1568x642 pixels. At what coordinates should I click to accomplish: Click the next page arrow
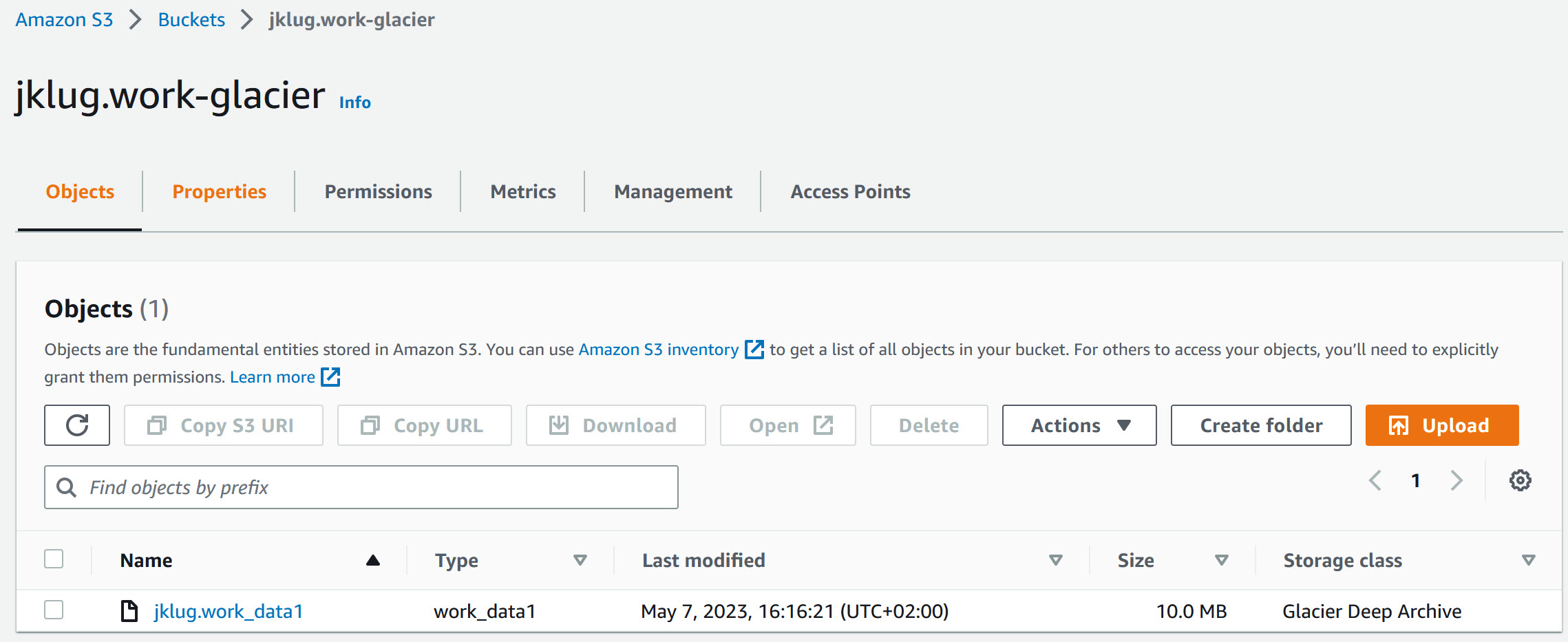1456,480
